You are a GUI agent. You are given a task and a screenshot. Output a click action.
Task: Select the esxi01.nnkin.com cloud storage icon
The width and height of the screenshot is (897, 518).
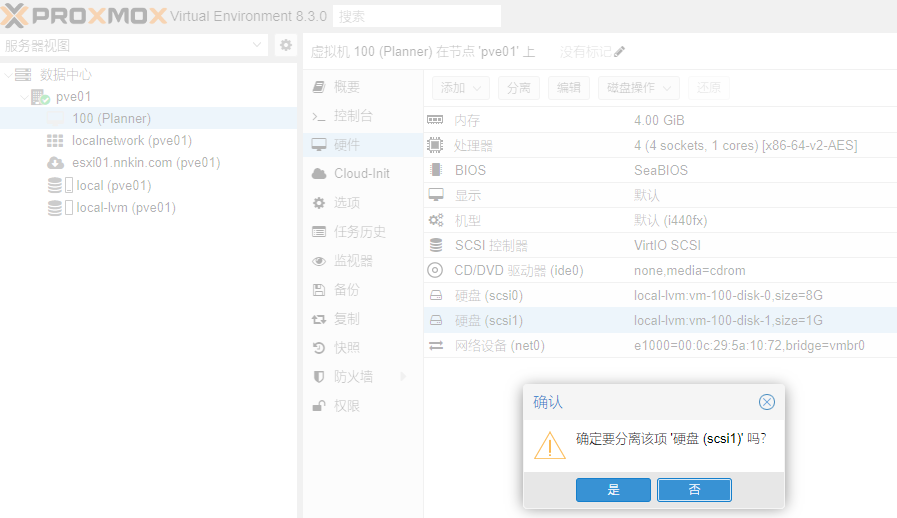(55, 163)
